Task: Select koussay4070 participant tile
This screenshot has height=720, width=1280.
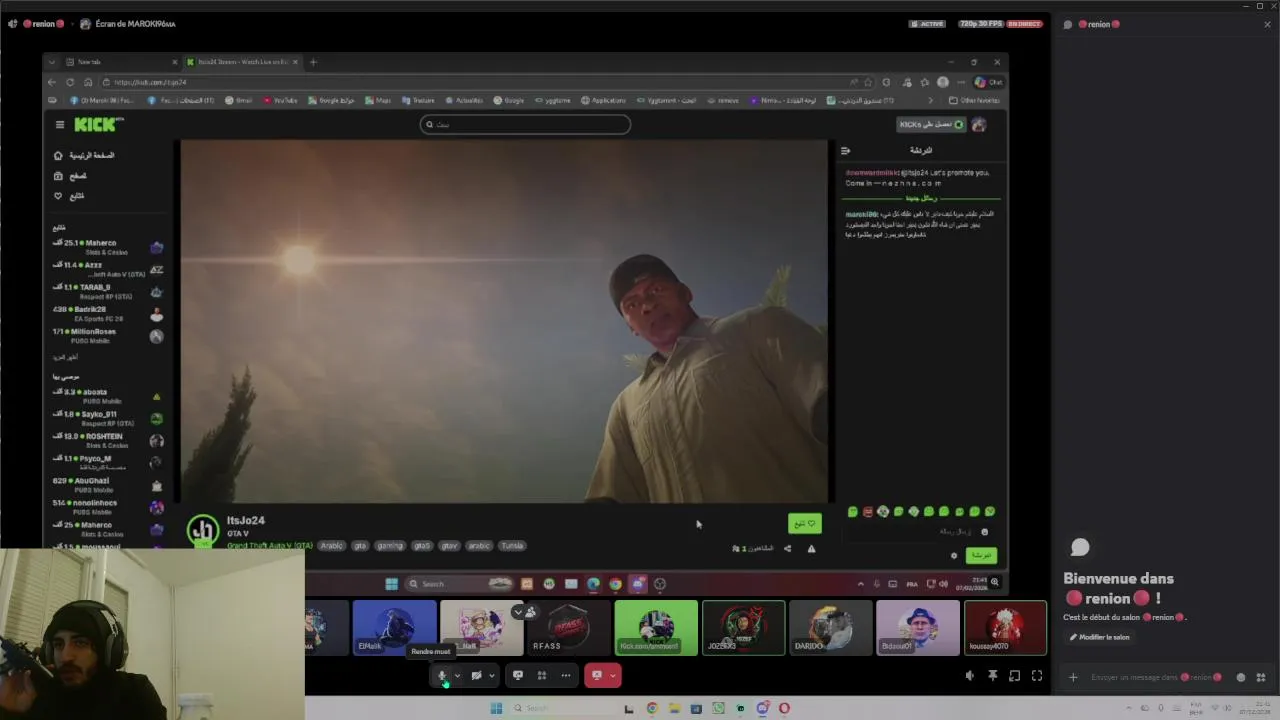Action: pyautogui.click(x=1005, y=627)
